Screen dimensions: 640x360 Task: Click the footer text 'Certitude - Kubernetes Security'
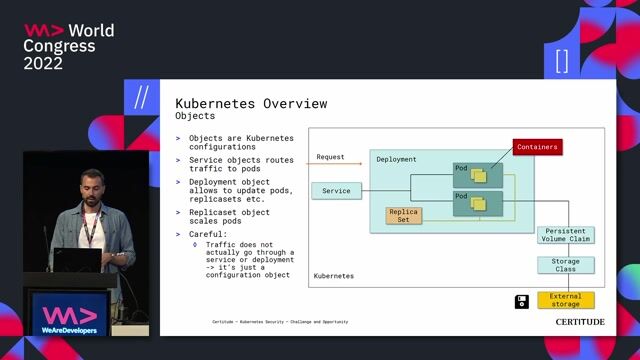[x=280, y=322]
